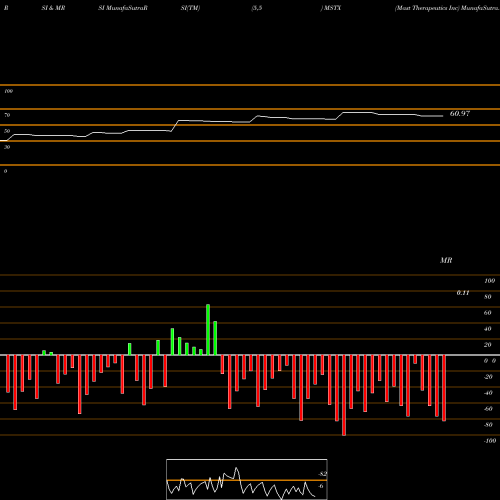Click the RSI value label 60.97

[x=460, y=114]
